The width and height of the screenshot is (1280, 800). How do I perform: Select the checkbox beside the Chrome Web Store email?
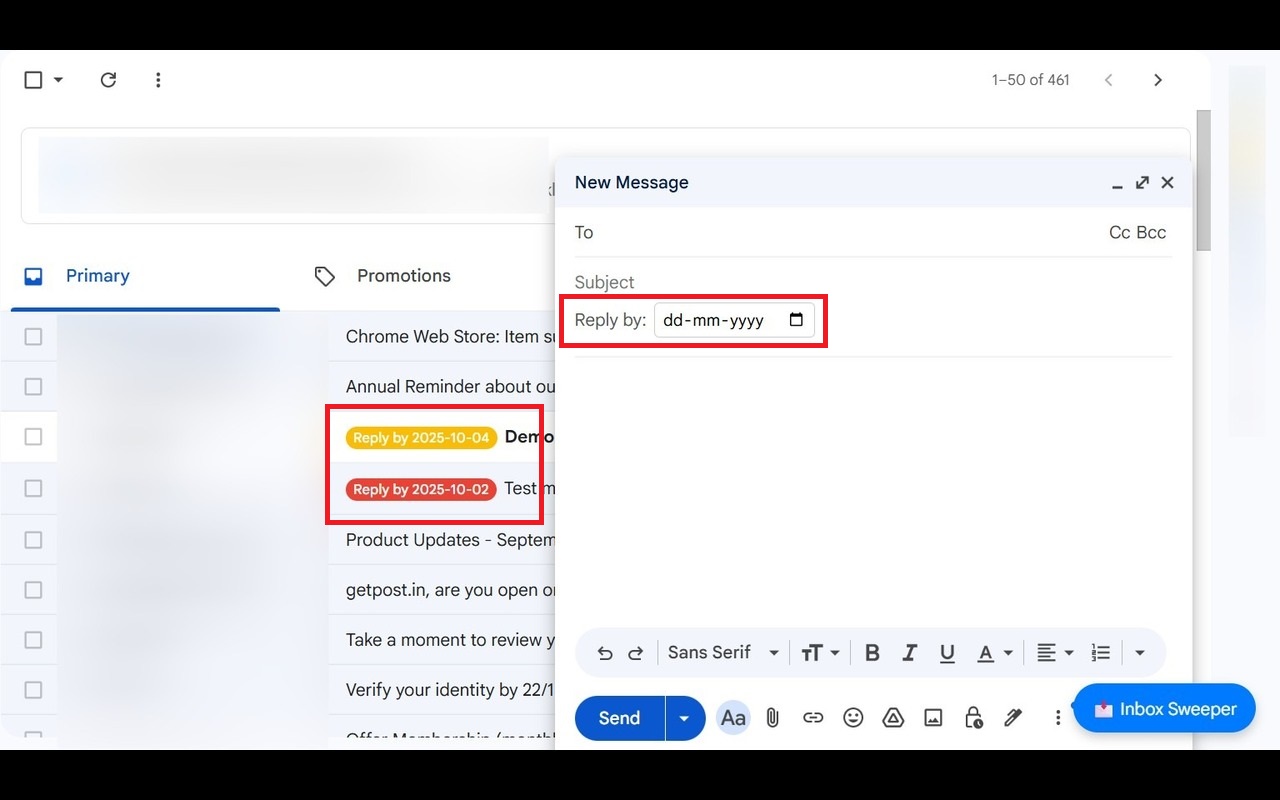pyautogui.click(x=30, y=336)
